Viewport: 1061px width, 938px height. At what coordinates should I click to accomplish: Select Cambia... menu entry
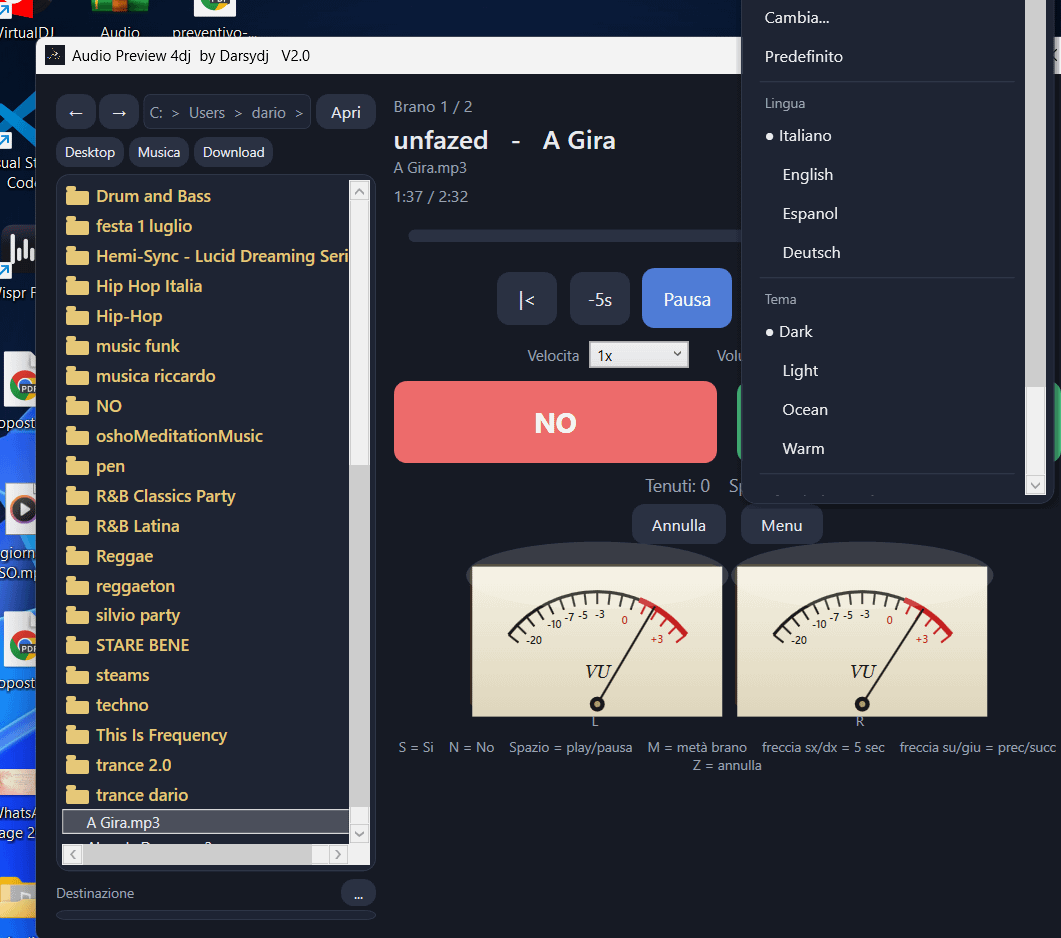(x=796, y=18)
